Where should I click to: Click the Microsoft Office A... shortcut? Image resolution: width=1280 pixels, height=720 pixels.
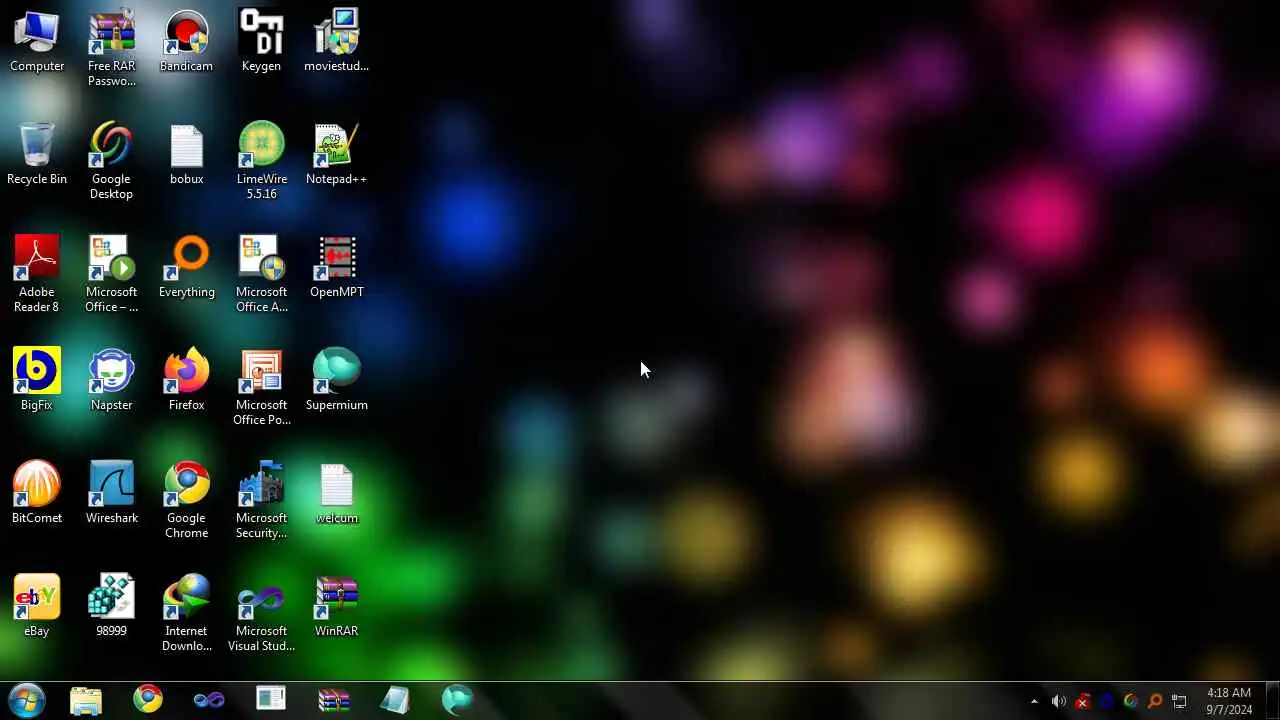click(x=261, y=274)
